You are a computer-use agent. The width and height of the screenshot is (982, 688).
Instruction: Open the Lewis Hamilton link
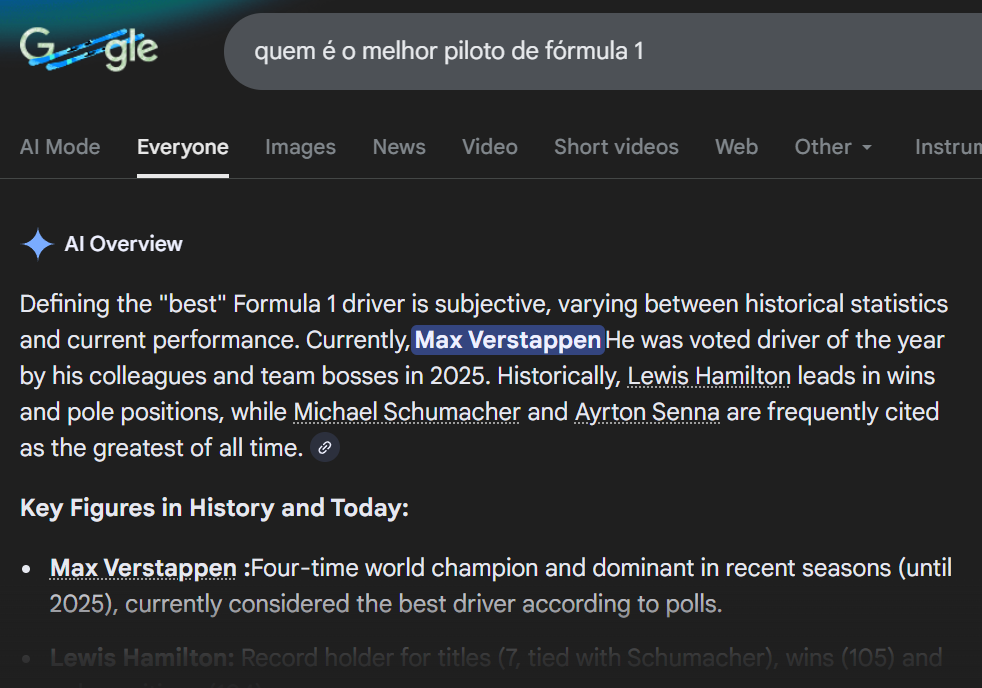coord(709,376)
